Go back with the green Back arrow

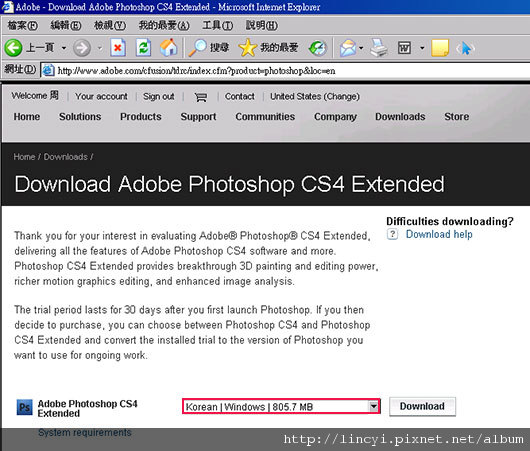click(x=13, y=48)
